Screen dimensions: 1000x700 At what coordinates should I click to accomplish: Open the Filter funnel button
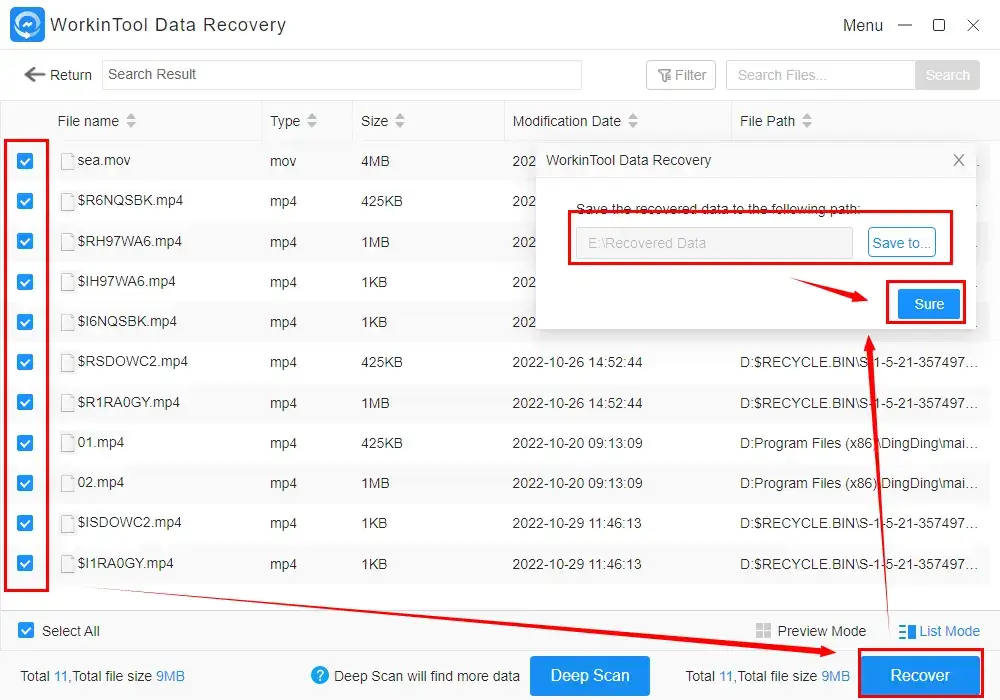click(680, 75)
